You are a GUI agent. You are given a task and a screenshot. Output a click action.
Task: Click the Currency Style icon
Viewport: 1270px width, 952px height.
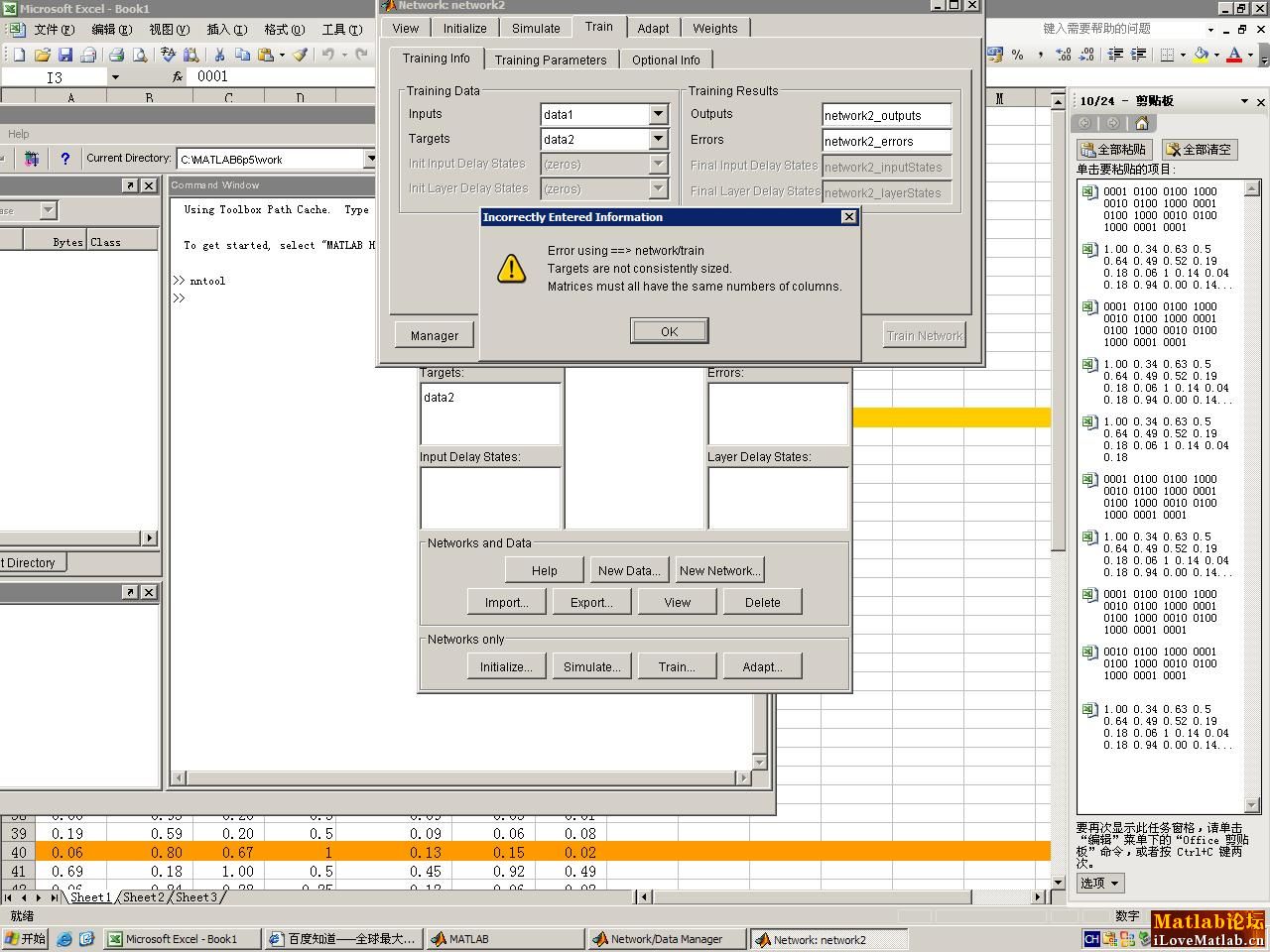[995, 55]
